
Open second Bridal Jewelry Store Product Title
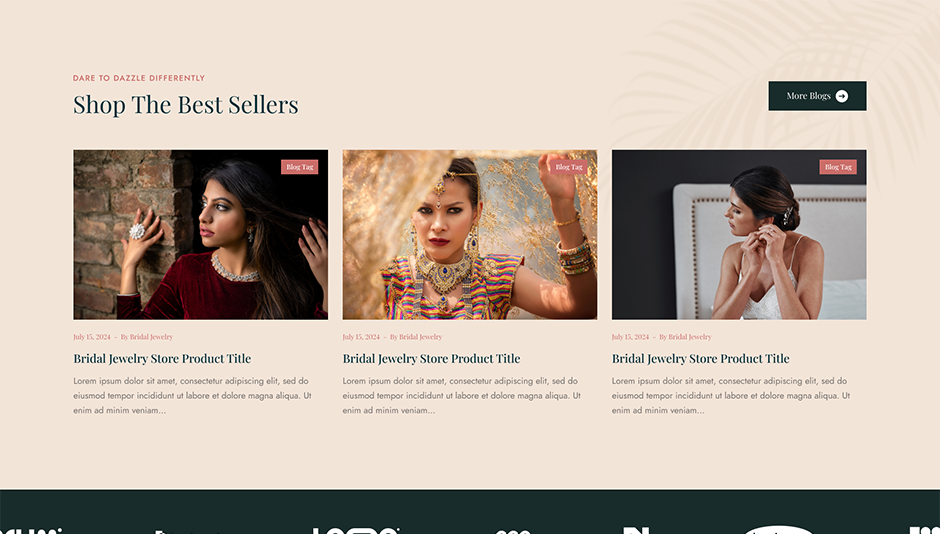(x=431, y=358)
